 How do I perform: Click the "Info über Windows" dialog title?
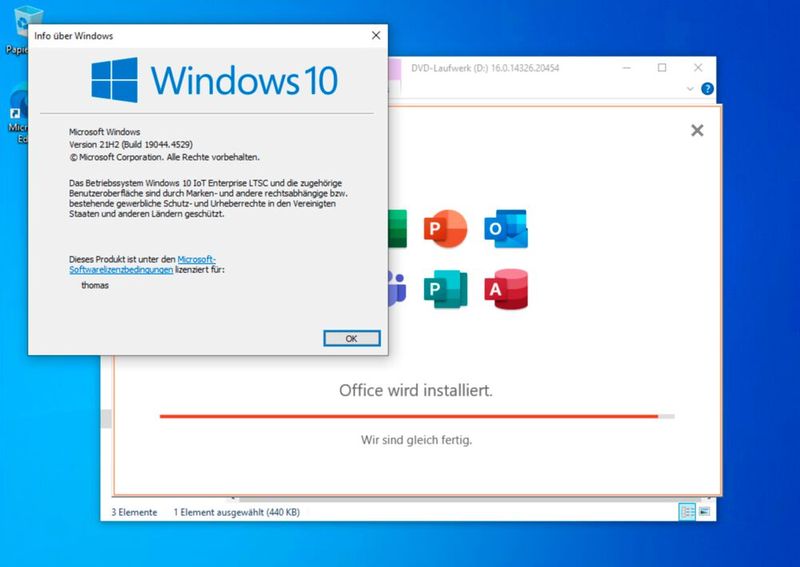coord(73,36)
